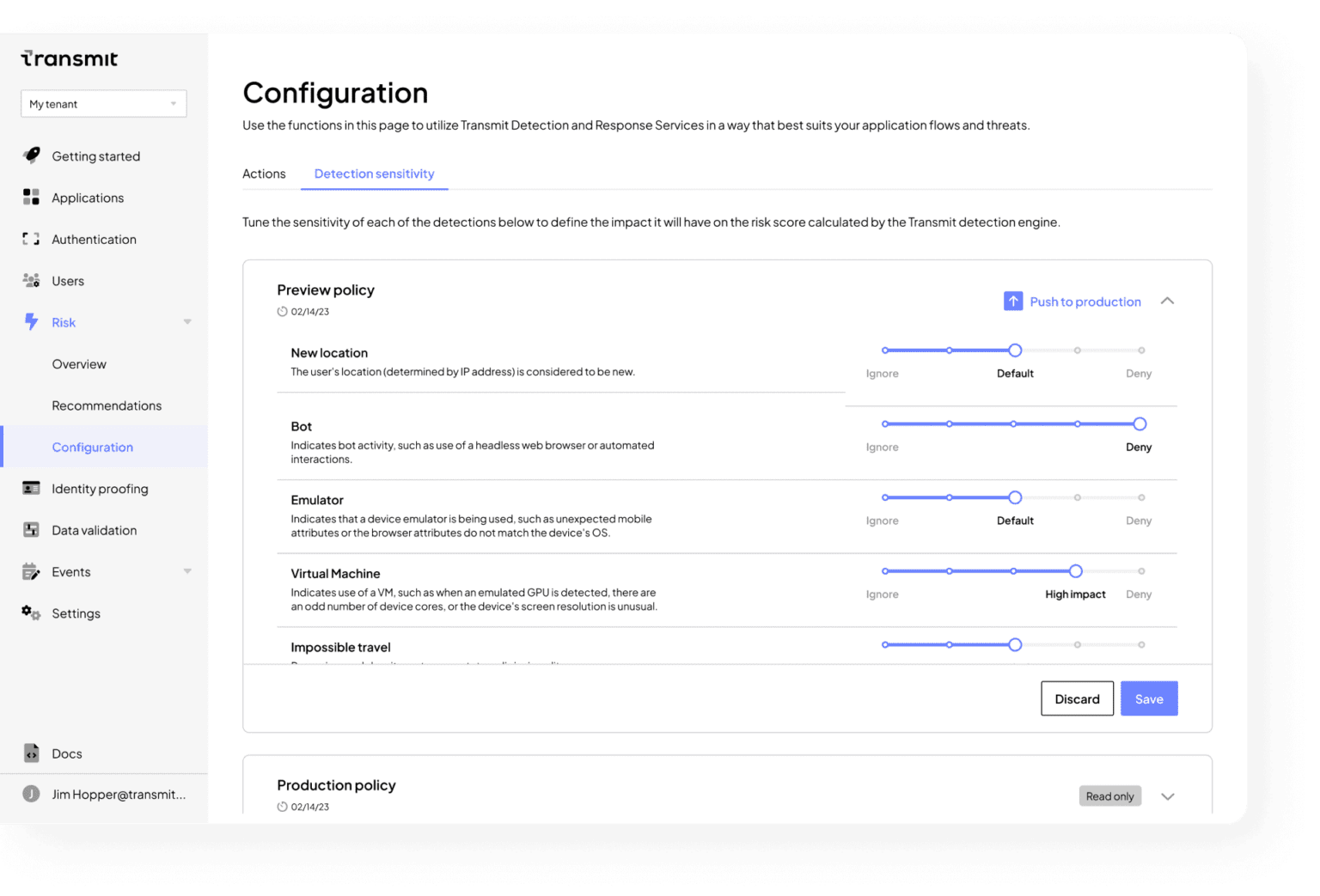Viewport: 1320px width, 896px height.
Task: Click the Events calendar icon
Action: click(x=31, y=571)
